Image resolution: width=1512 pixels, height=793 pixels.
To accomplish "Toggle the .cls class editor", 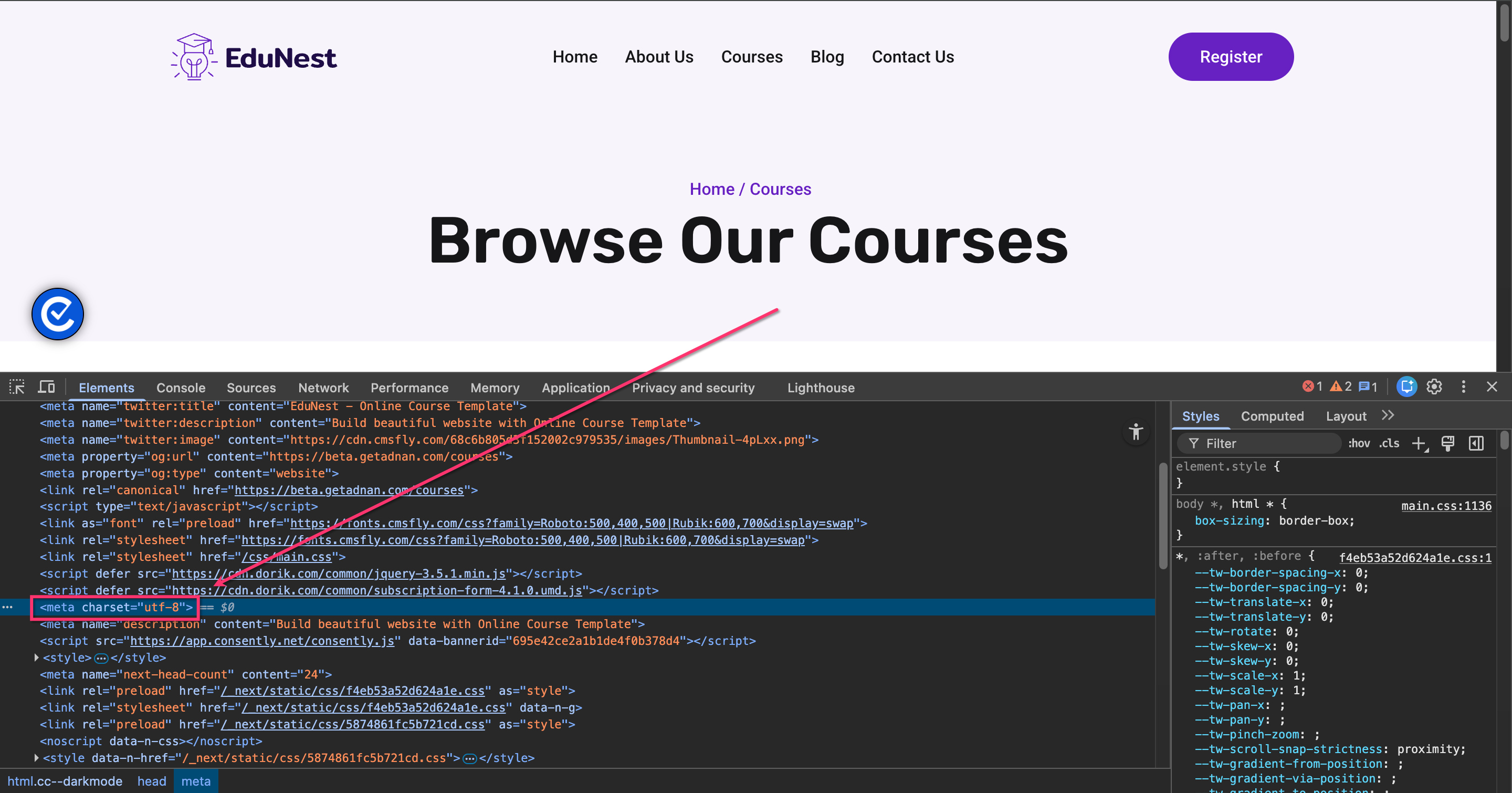I will (1389, 444).
